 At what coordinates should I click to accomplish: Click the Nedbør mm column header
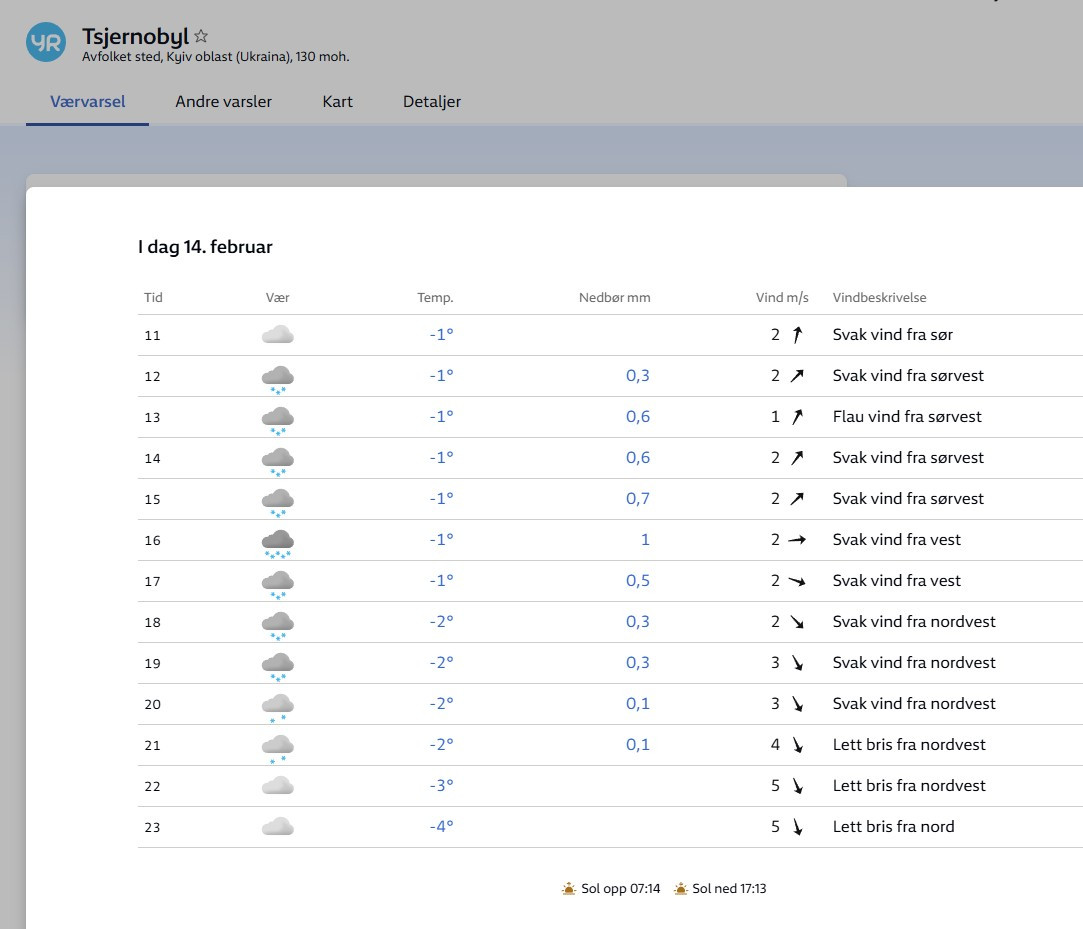[x=615, y=298]
